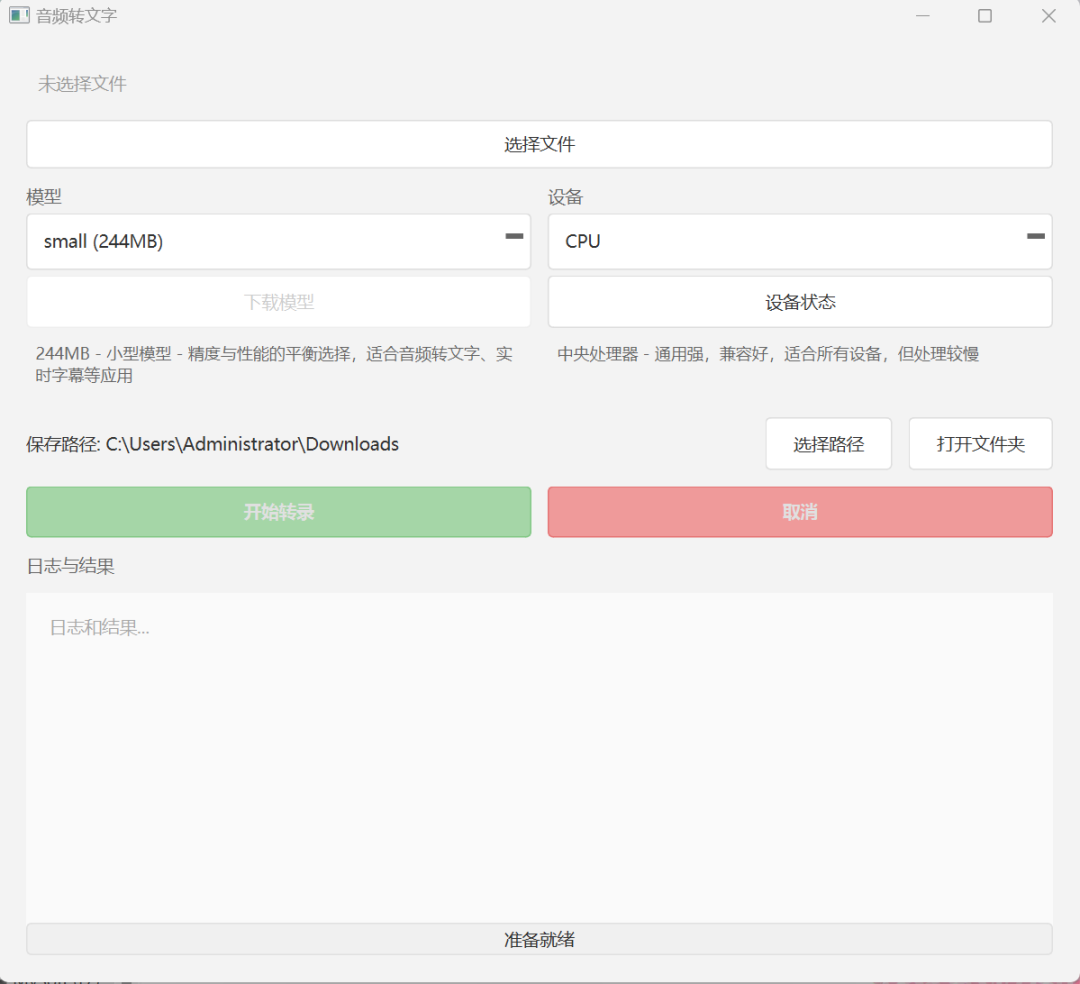Click the 设备 label

pos(565,197)
